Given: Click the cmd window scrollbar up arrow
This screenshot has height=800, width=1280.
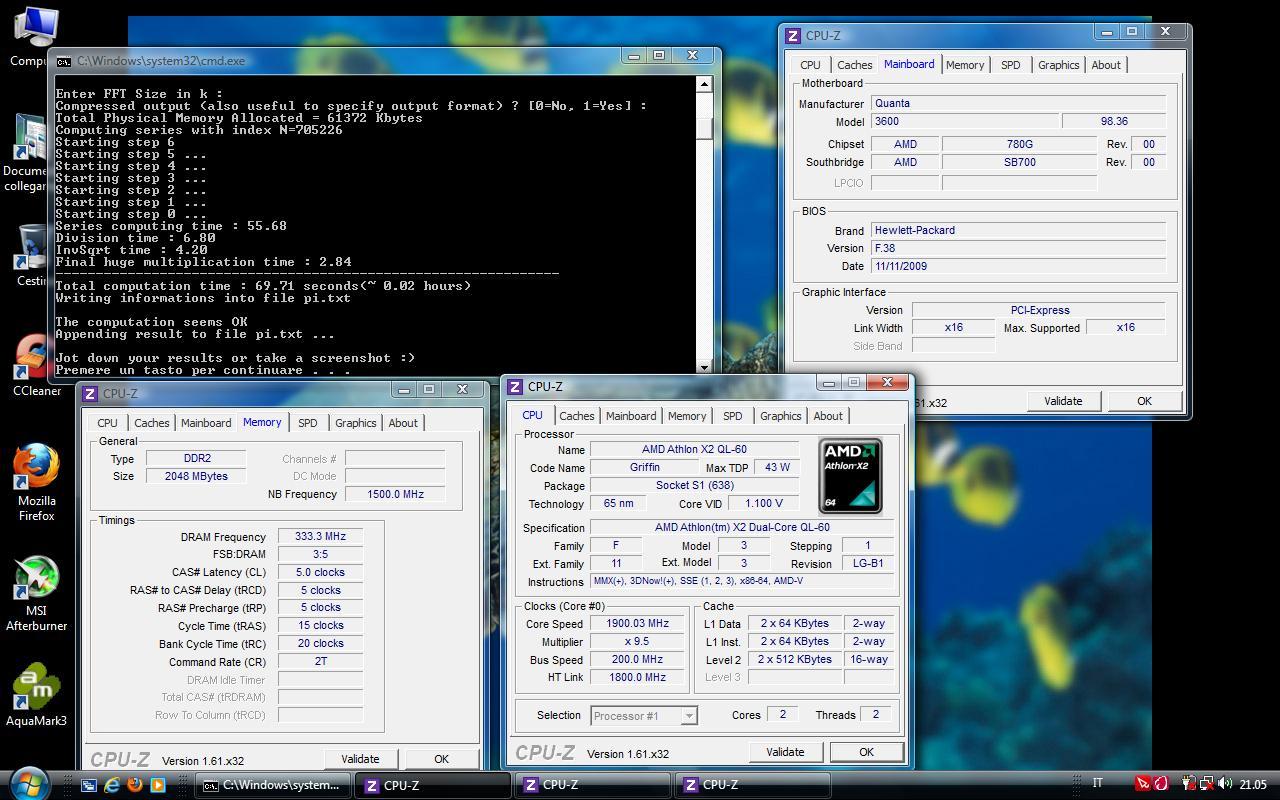Looking at the screenshot, I should pyautogui.click(x=704, y=84).
